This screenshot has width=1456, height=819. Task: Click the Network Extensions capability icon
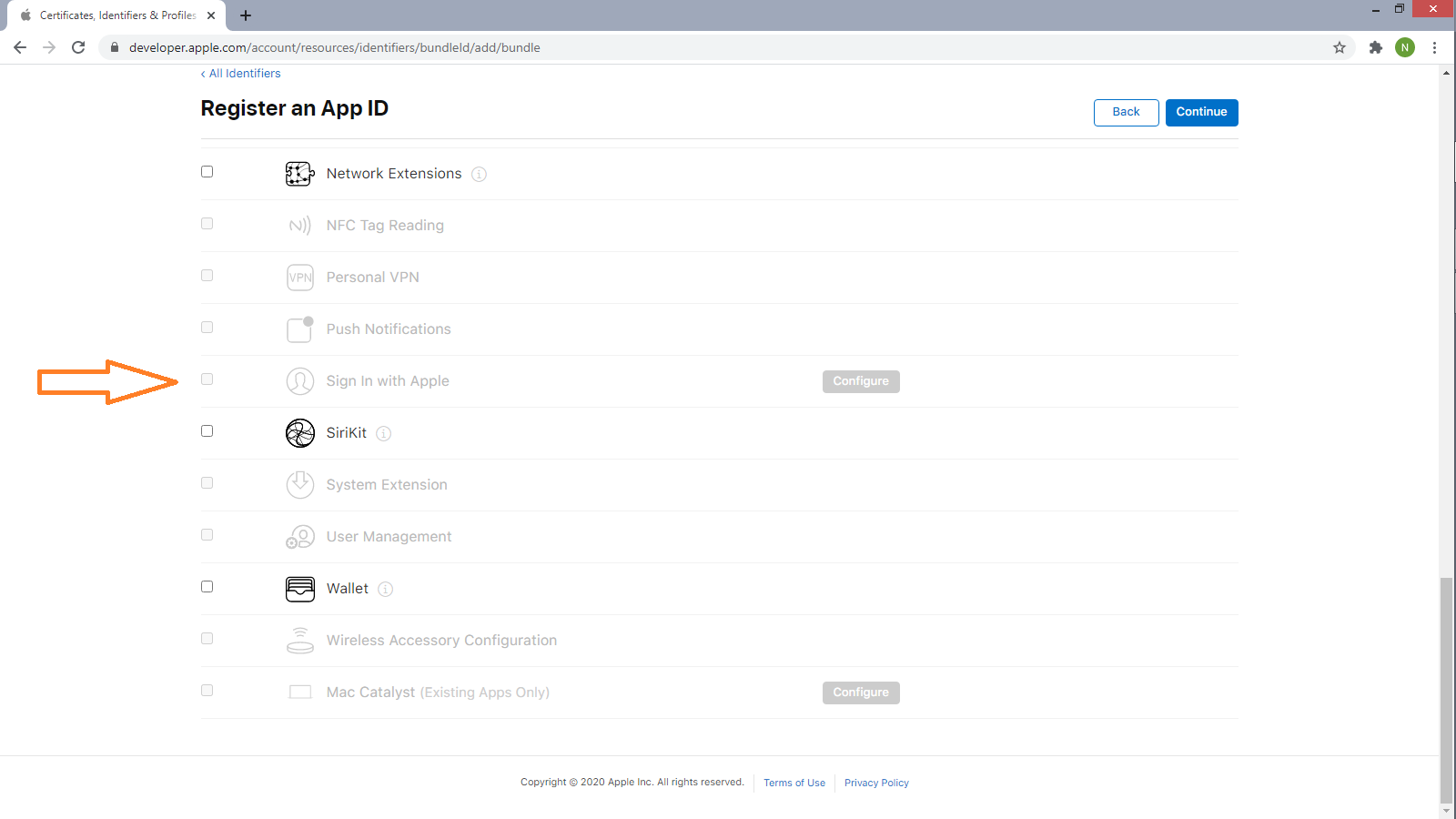(x=300, y=174)
